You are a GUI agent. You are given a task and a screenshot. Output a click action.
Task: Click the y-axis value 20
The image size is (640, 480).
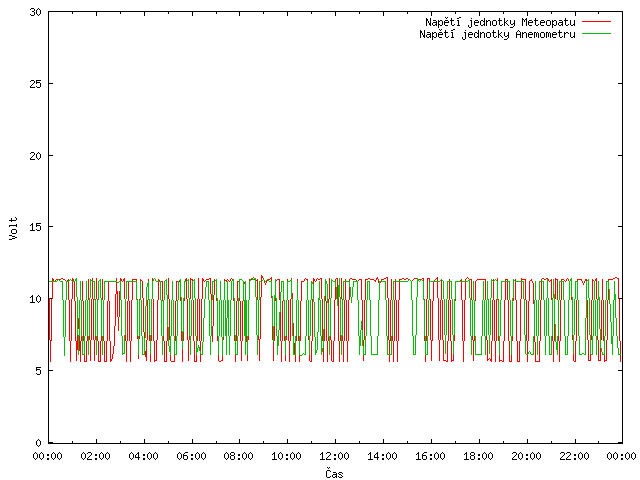(x=36, y=156)
